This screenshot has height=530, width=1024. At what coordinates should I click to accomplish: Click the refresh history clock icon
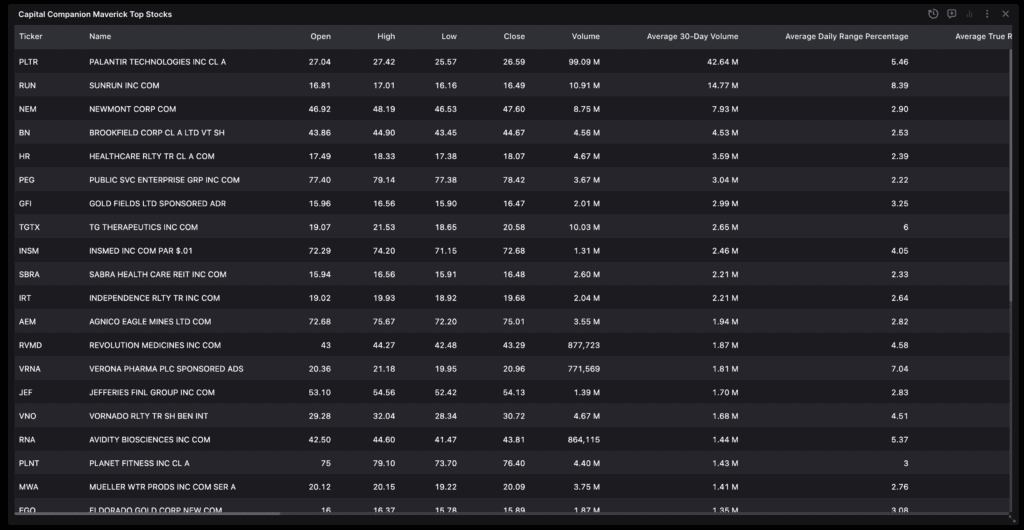(933, 14)
